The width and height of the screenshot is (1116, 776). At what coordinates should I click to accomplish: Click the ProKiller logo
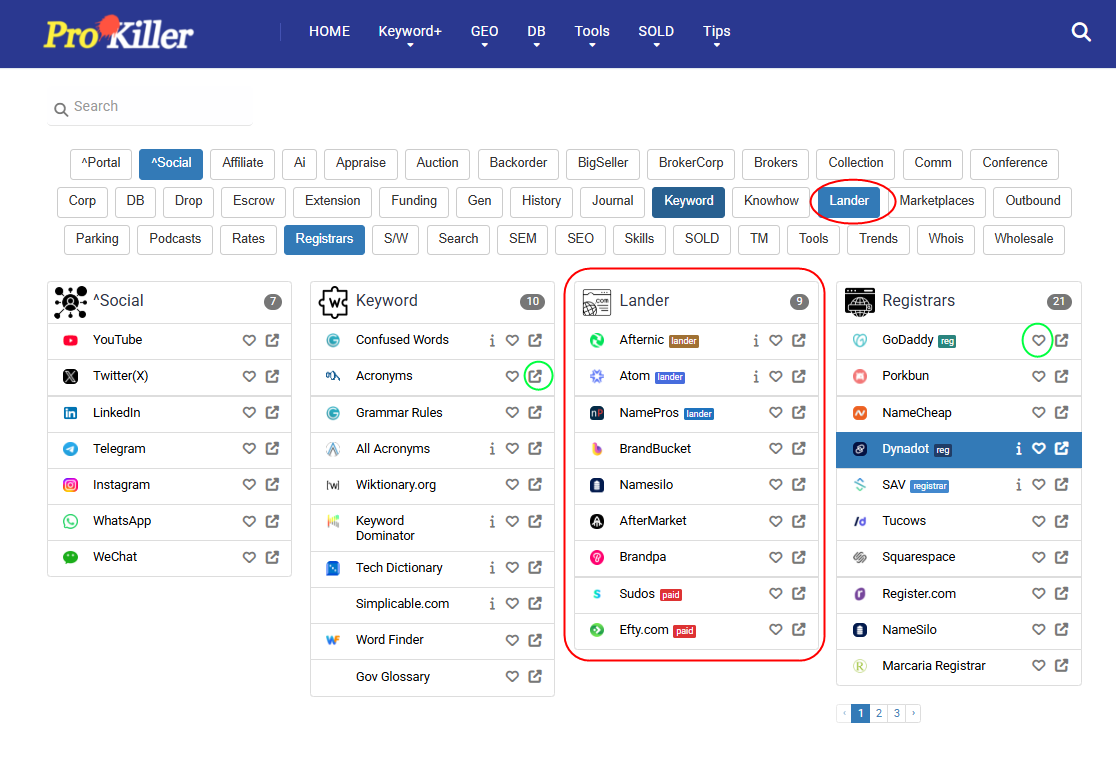pyautogui.click(x=118, y=33)
